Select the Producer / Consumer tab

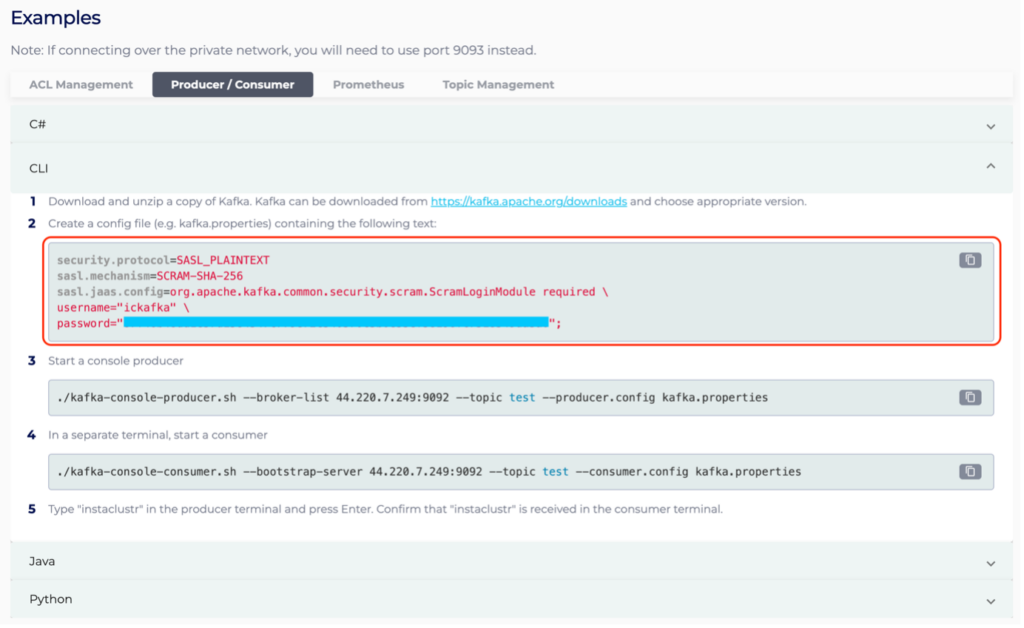tap(232, 85)
